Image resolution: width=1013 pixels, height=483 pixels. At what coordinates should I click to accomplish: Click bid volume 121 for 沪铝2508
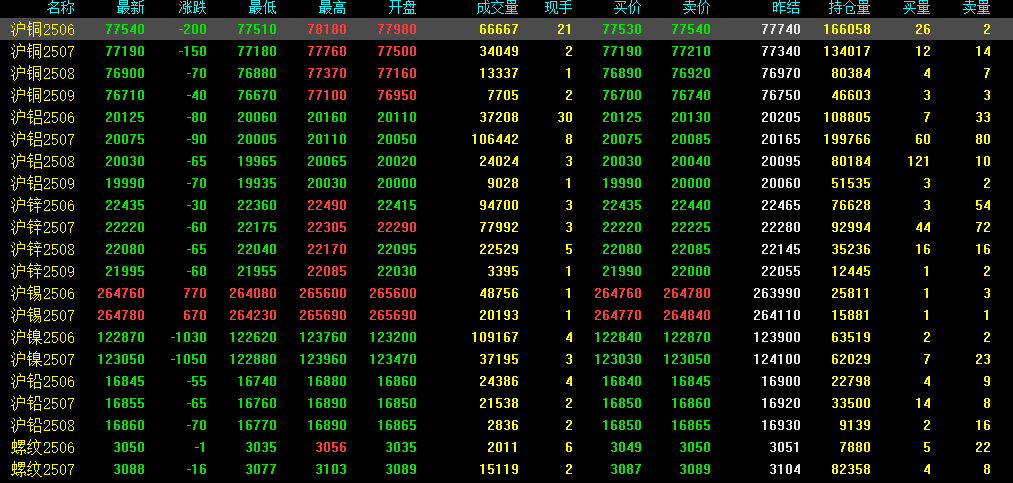(918, 161)
